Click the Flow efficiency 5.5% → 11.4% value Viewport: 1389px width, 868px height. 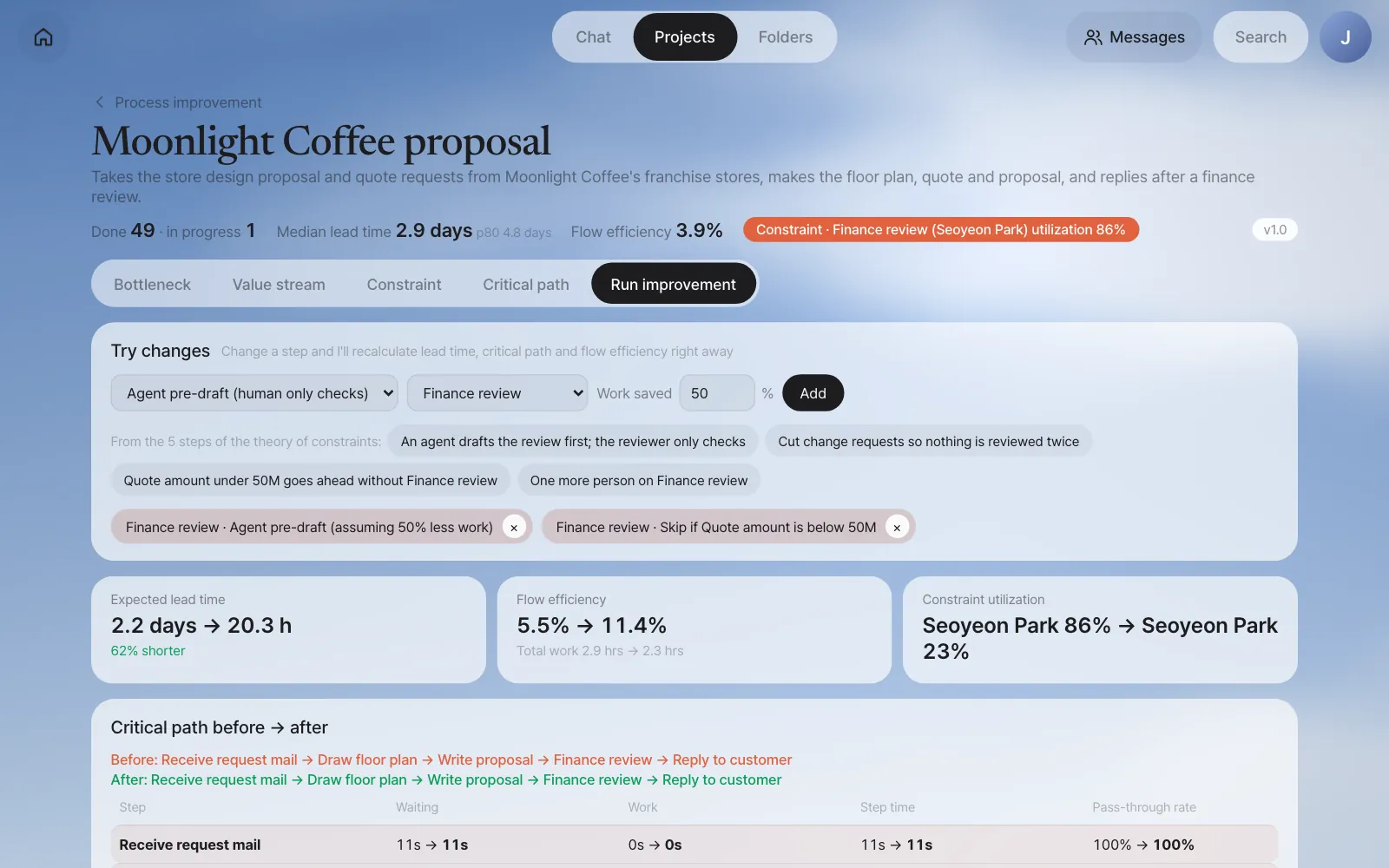pyautogui.click(x=591, y=626)
